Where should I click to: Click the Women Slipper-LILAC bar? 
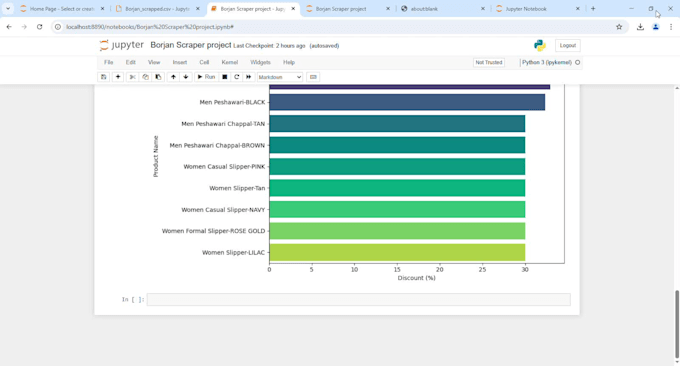coord(397,252)
